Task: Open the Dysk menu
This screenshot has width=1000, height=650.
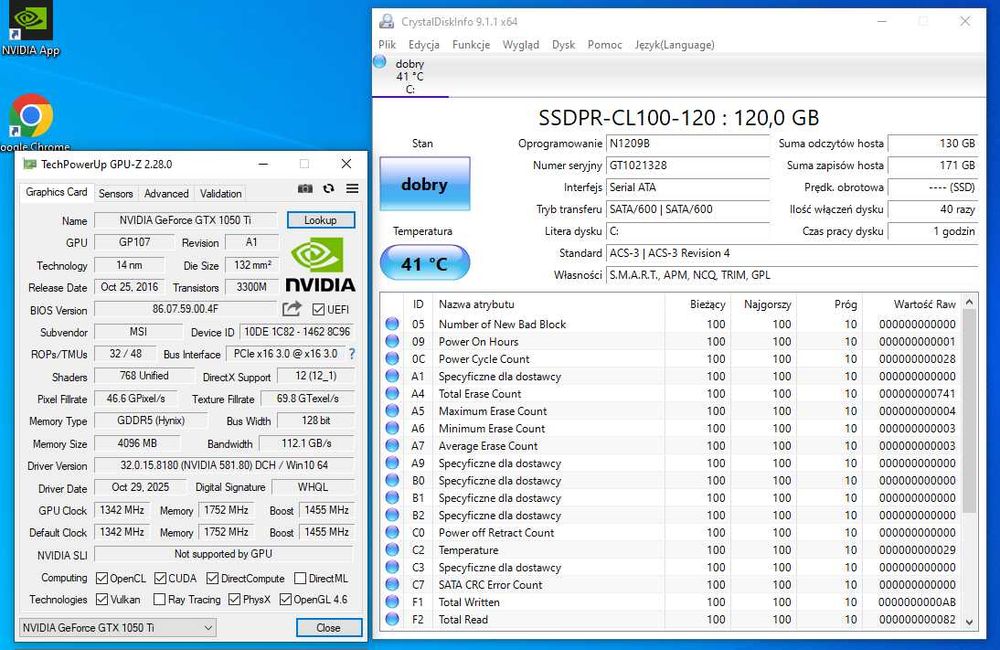Action: [x=563, y=45]
